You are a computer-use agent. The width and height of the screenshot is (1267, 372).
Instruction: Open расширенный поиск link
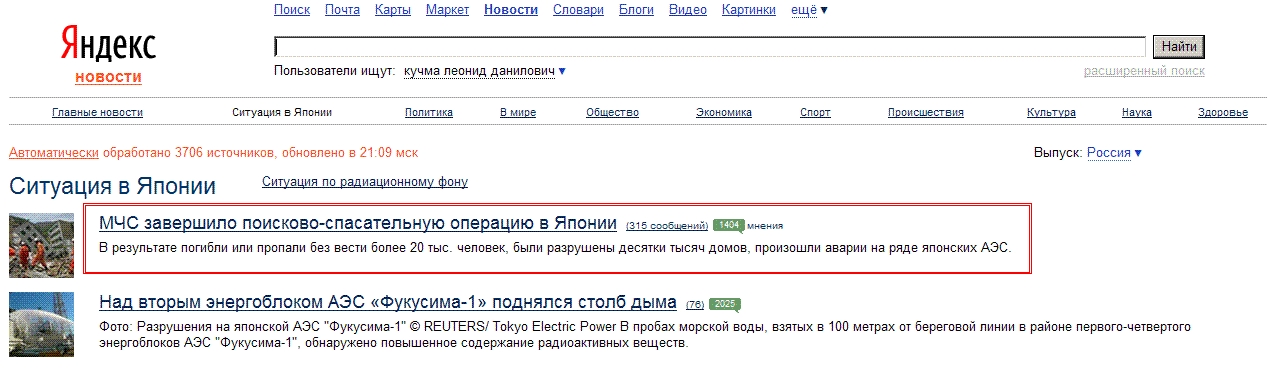(1144, 71)
